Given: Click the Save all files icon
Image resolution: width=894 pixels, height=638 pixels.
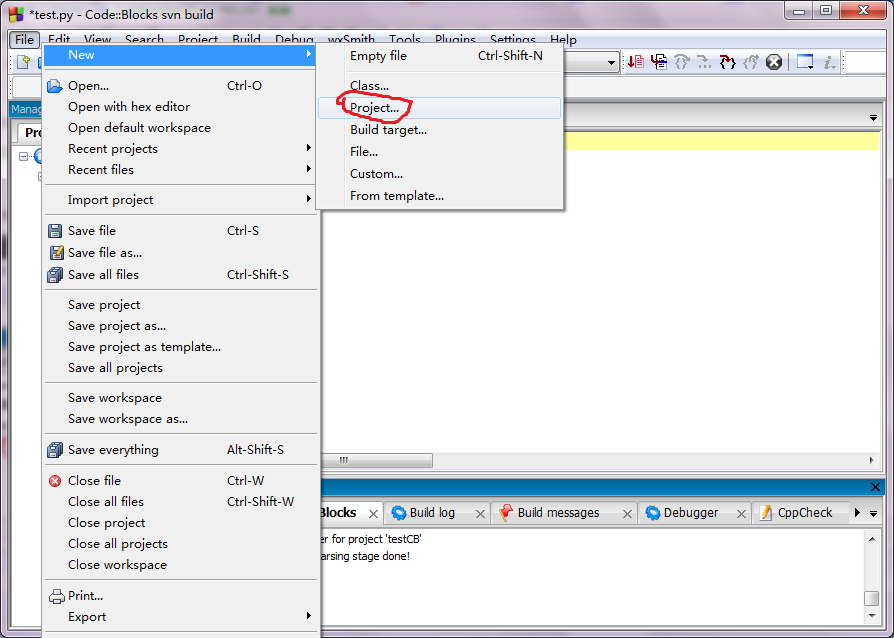Looking at the screenshot, I should click(55, 275).
